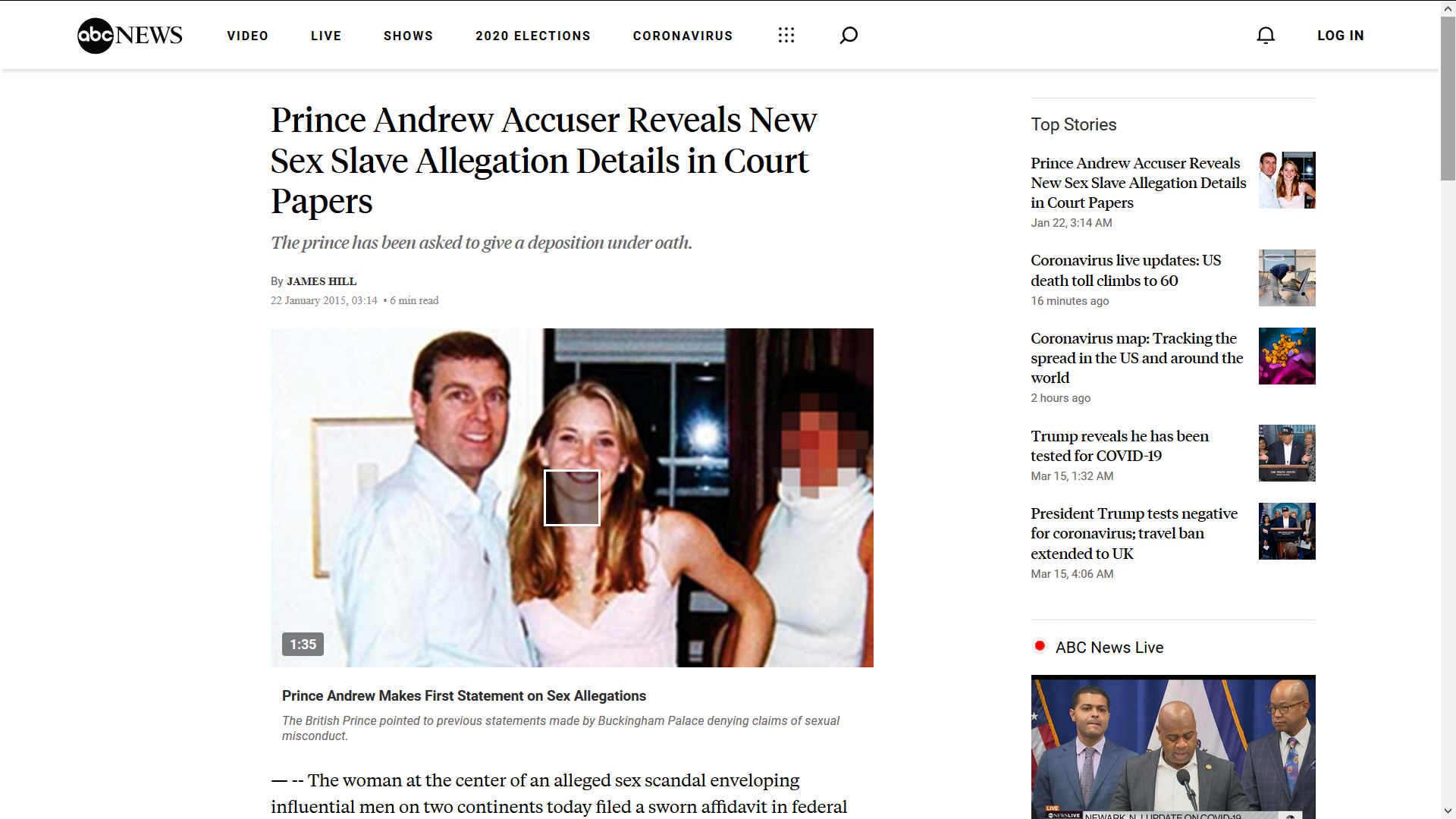Play the 1:35 video badge
Viewport: 1456px width, 819px height.
[303, 644]
